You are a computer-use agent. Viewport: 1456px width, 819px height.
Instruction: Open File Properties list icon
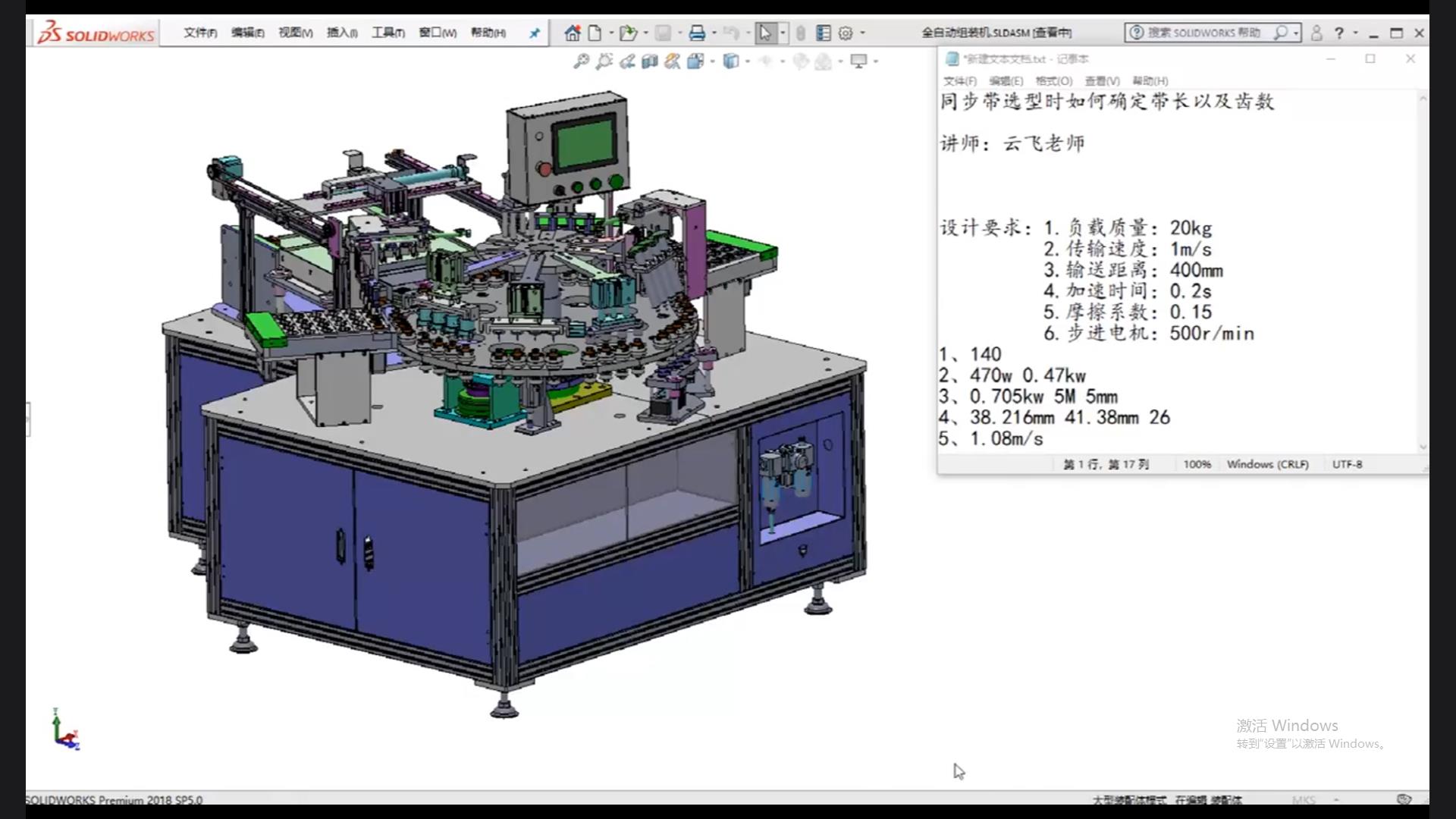[824, 33]
